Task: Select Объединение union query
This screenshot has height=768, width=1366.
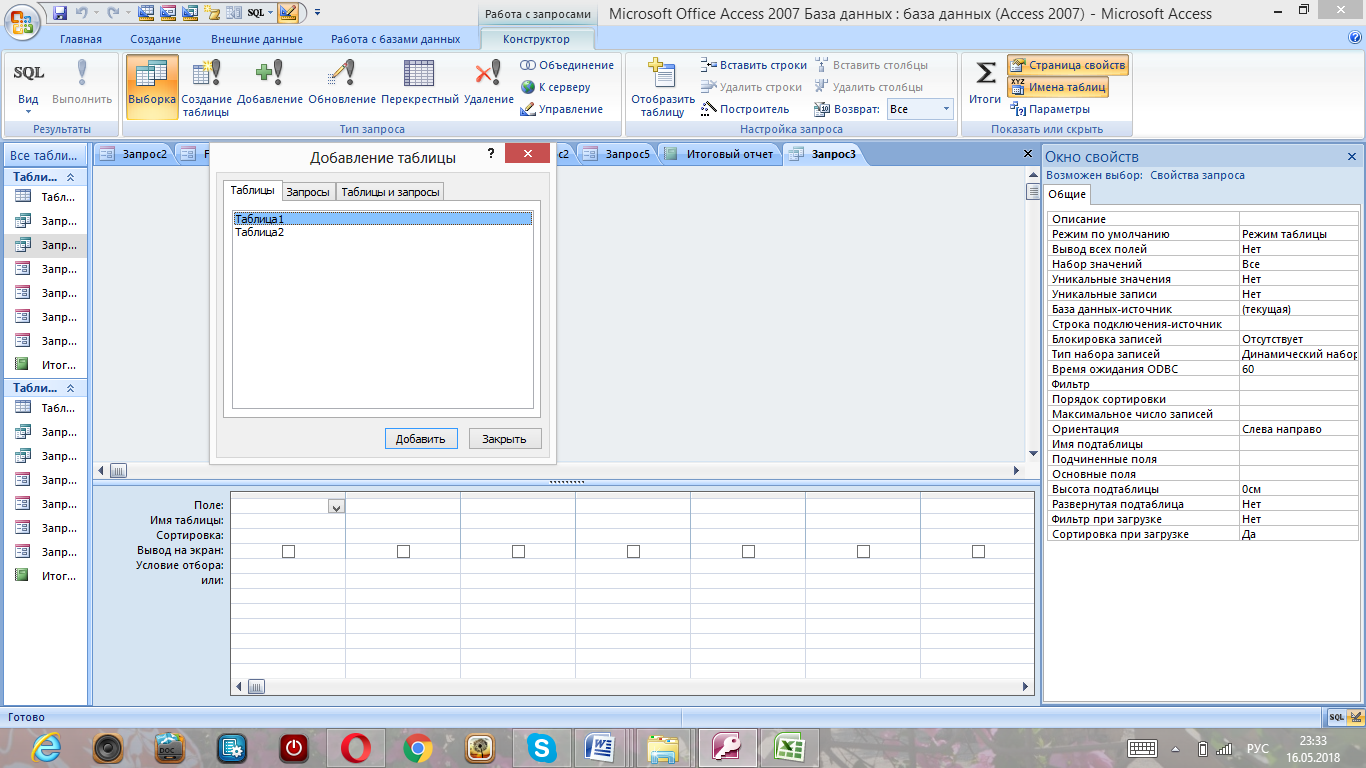Action: coord(567,65)
